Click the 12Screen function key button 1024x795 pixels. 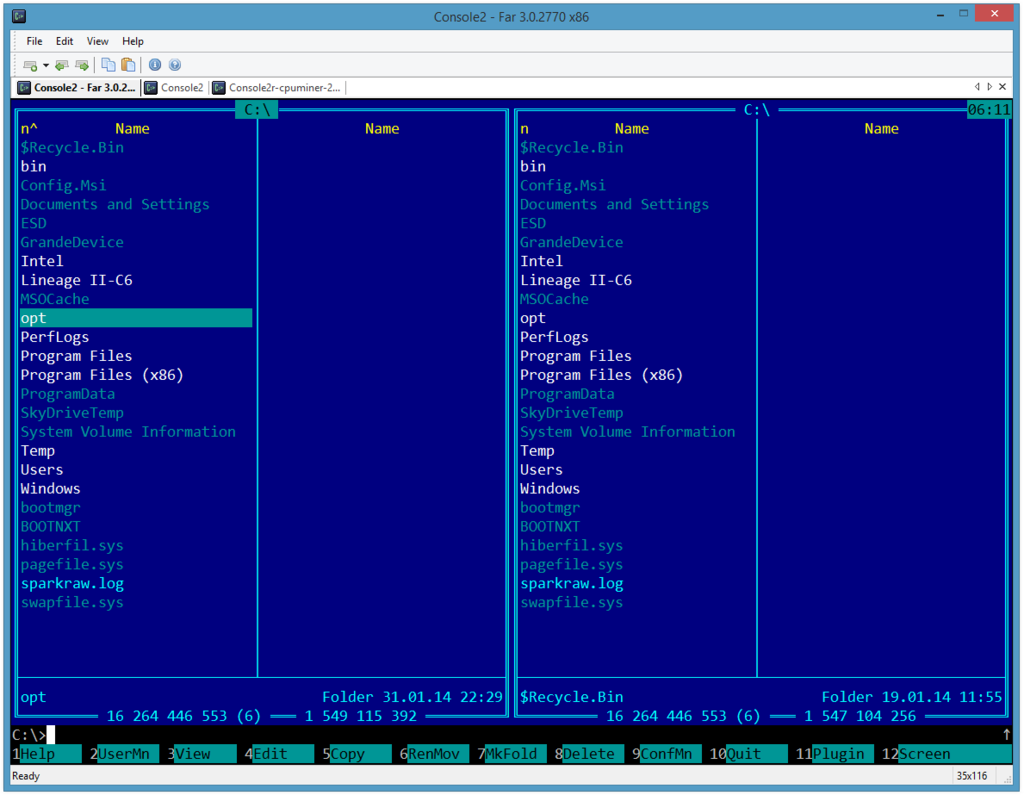[x=947, y=754]
